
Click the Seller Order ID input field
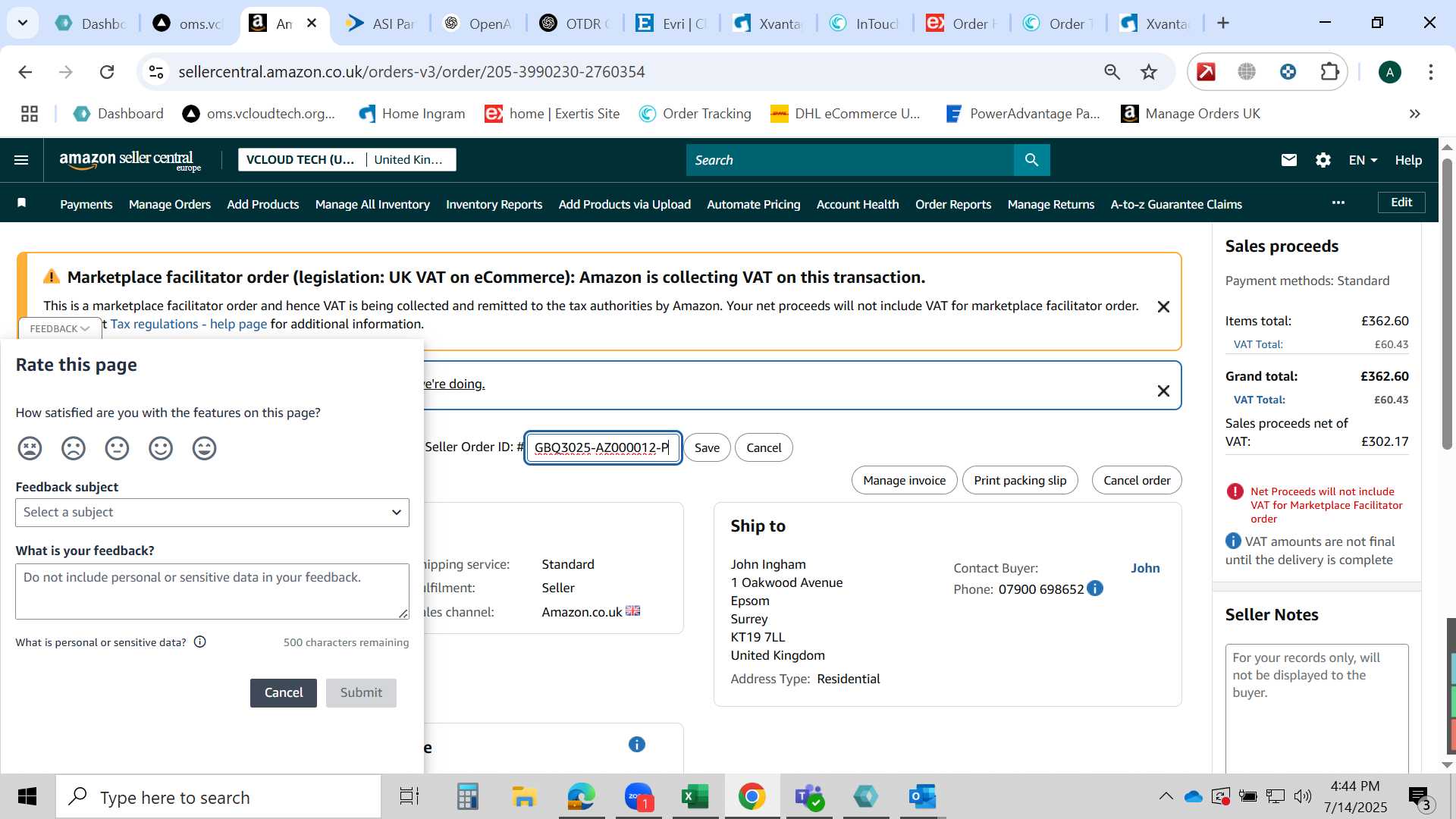[604, 447]
